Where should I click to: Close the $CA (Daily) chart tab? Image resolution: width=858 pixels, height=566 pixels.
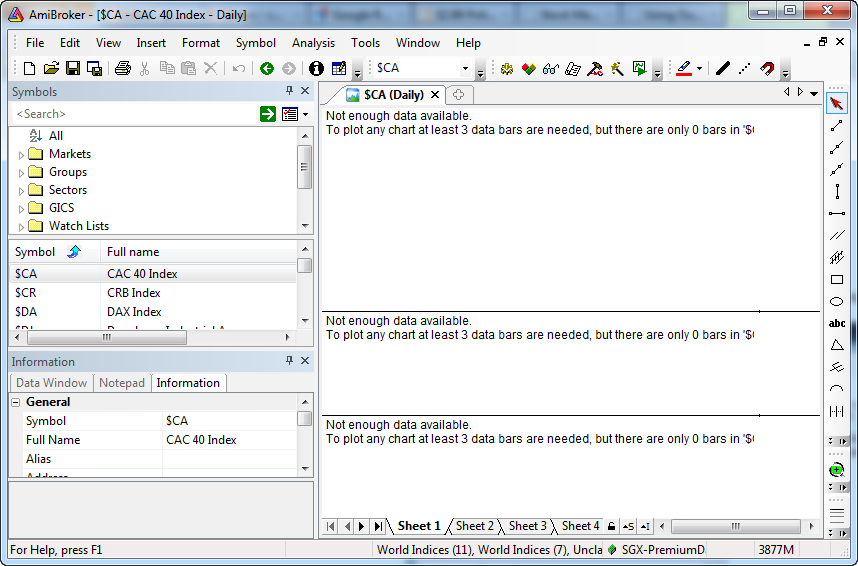tap(435, 95)
